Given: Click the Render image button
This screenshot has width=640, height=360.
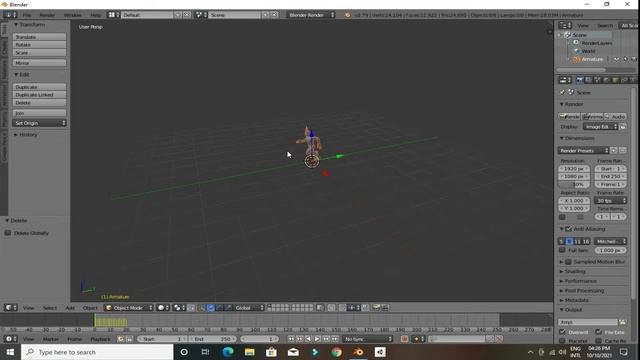Looking at the screenshot, I should pos(569,116).
